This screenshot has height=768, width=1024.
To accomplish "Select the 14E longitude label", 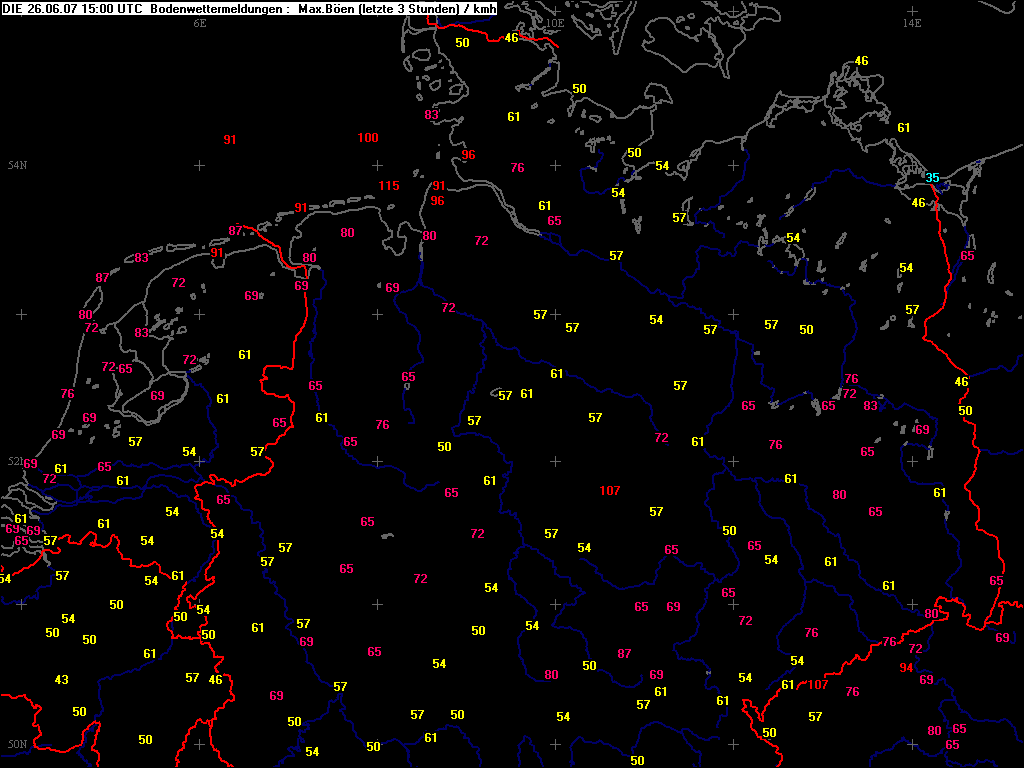I will (x=911, y=22).
